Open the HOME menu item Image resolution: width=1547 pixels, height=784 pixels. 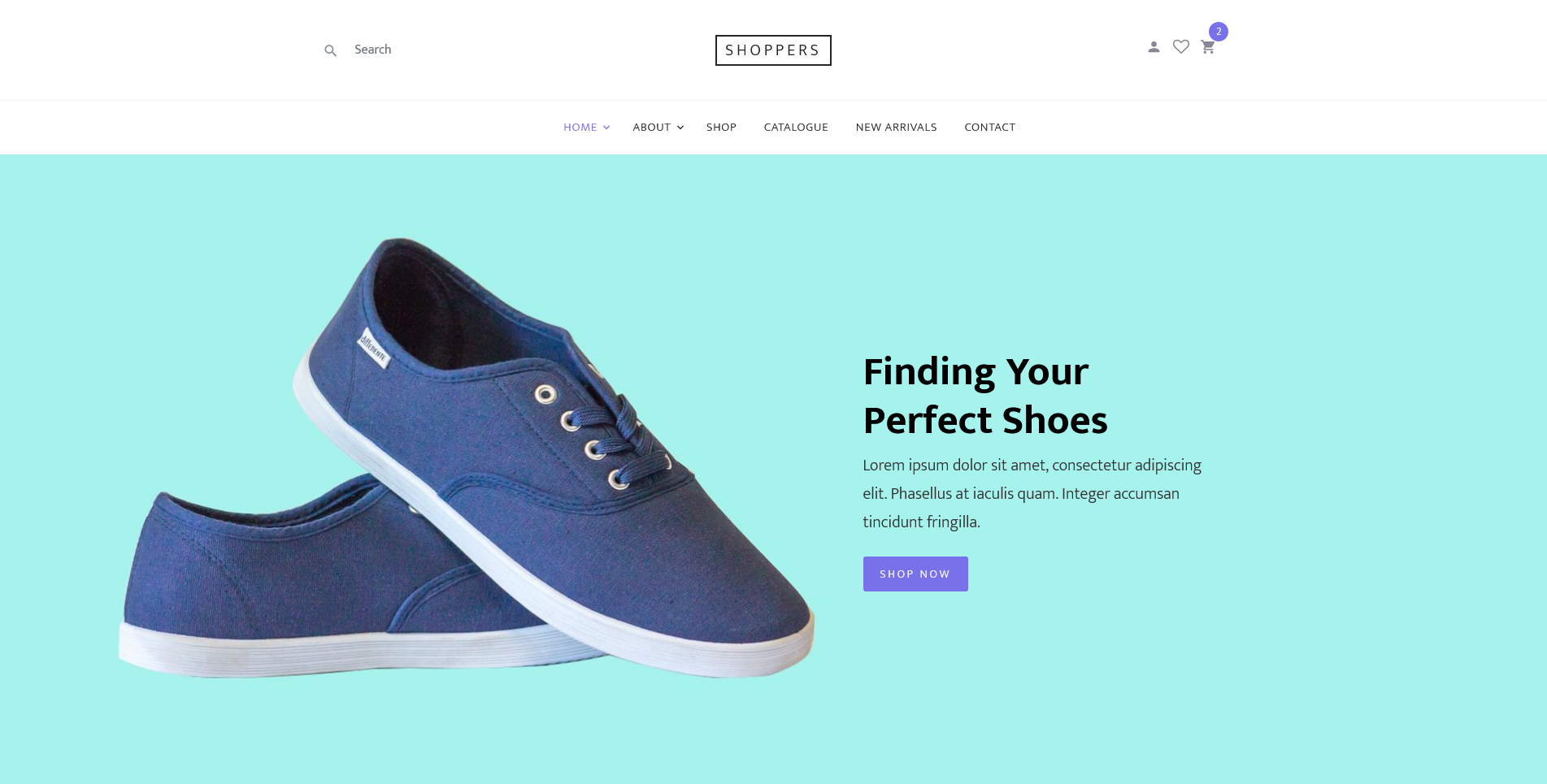pyautogui.click(x=580, y=128)
